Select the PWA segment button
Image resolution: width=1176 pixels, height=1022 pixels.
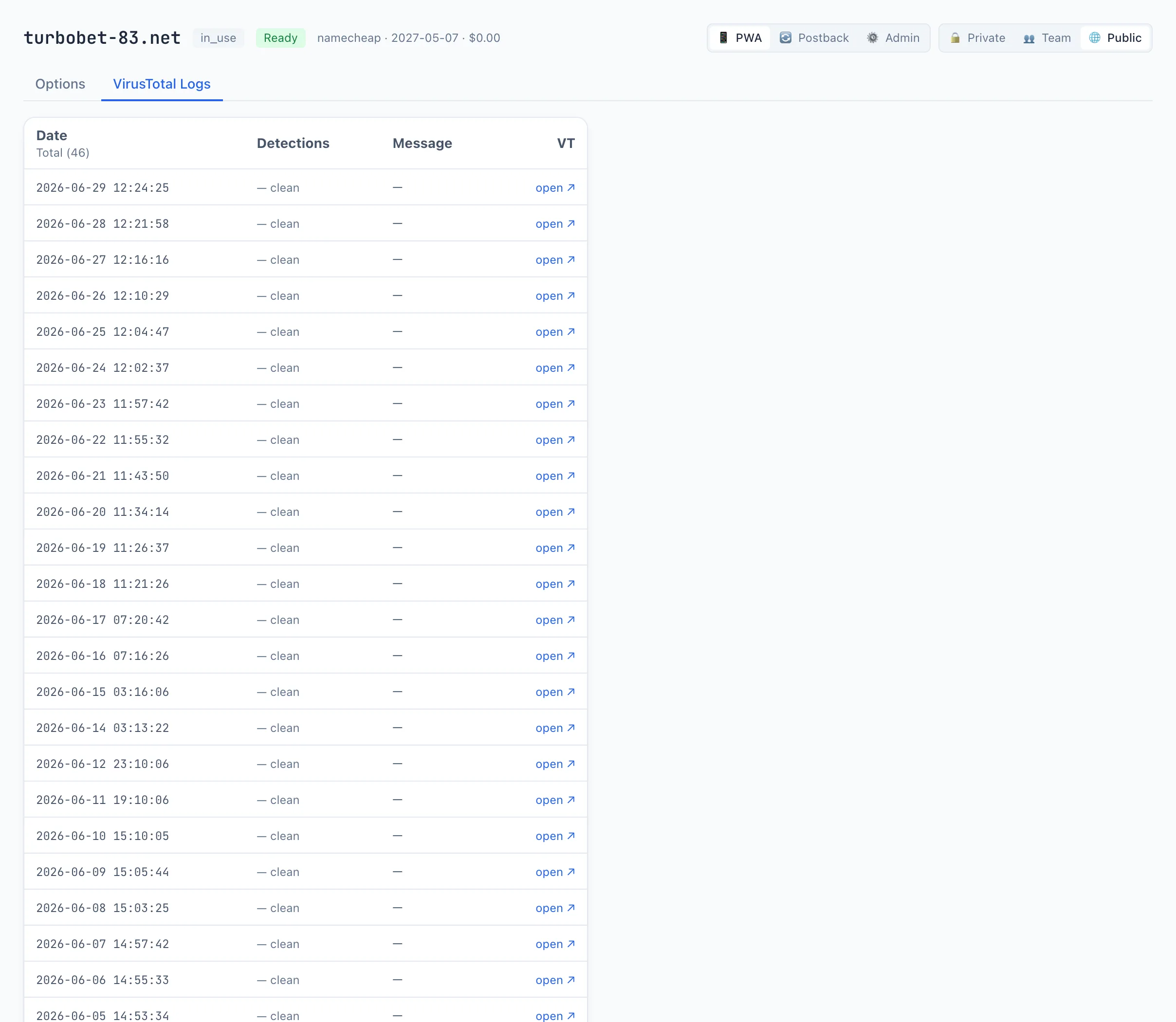[x=740, y=37]
